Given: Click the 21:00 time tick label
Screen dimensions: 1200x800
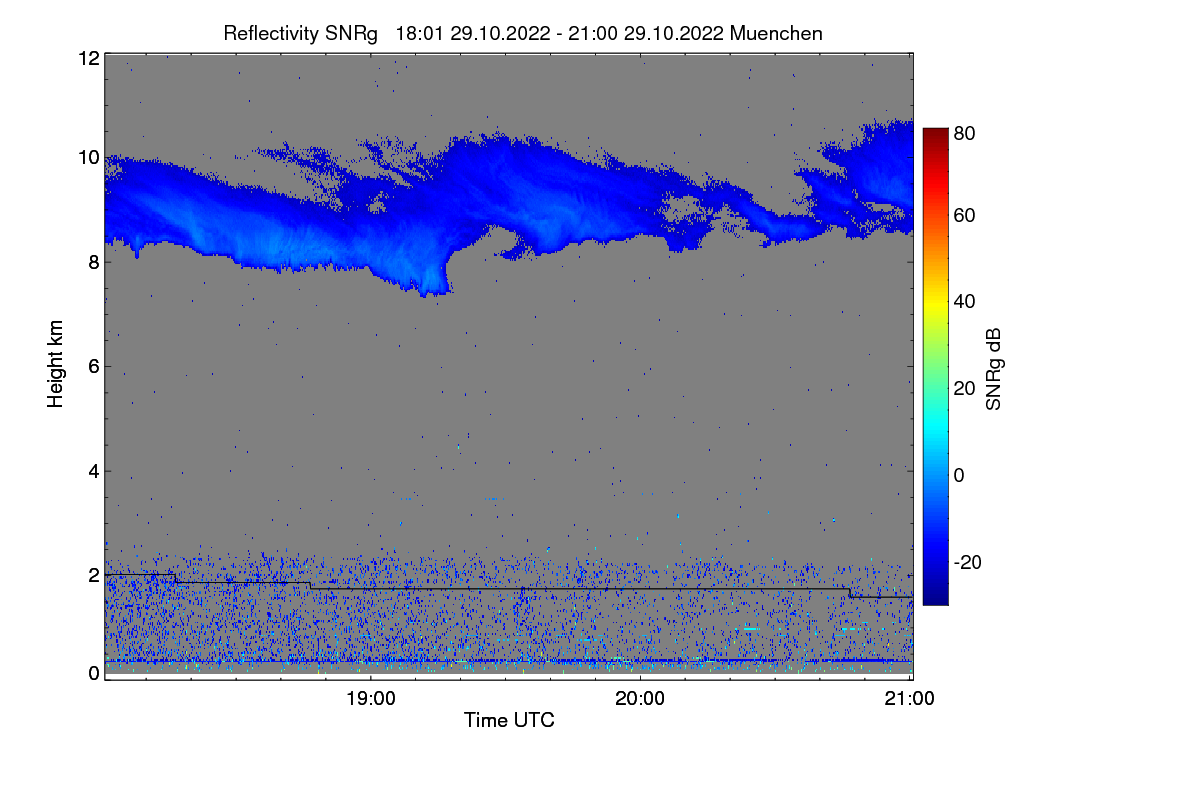Looking at the screenshot, I should coord(910,699).
